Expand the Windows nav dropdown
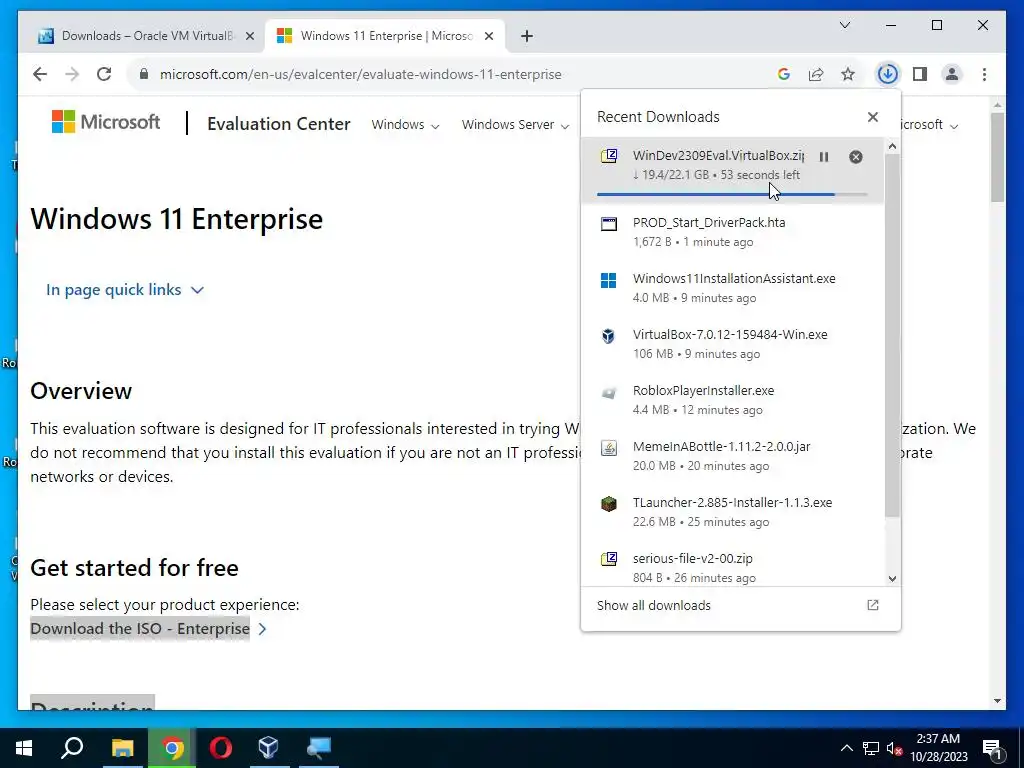1024x768 pixels. tap(405, 124)
